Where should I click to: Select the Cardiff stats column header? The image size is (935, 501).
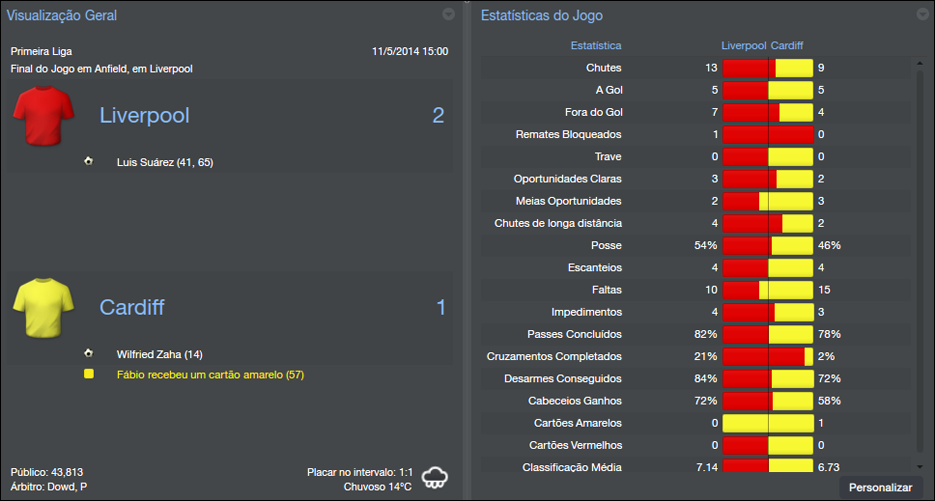[787, 46]
